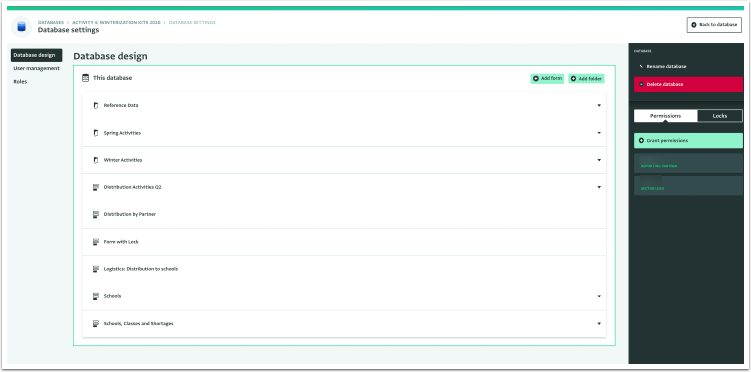Click the red Delete database button
This screenshot has width=751, height=372.
[688, 84]
